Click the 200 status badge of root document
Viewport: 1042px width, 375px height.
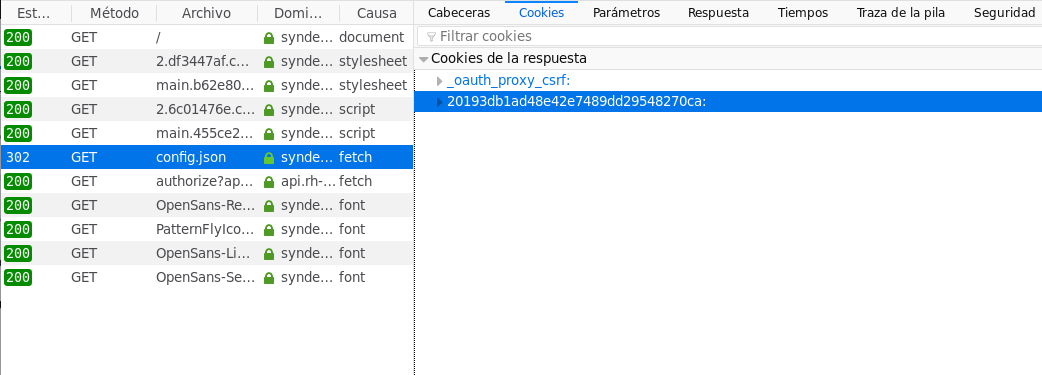pos(18,38)
